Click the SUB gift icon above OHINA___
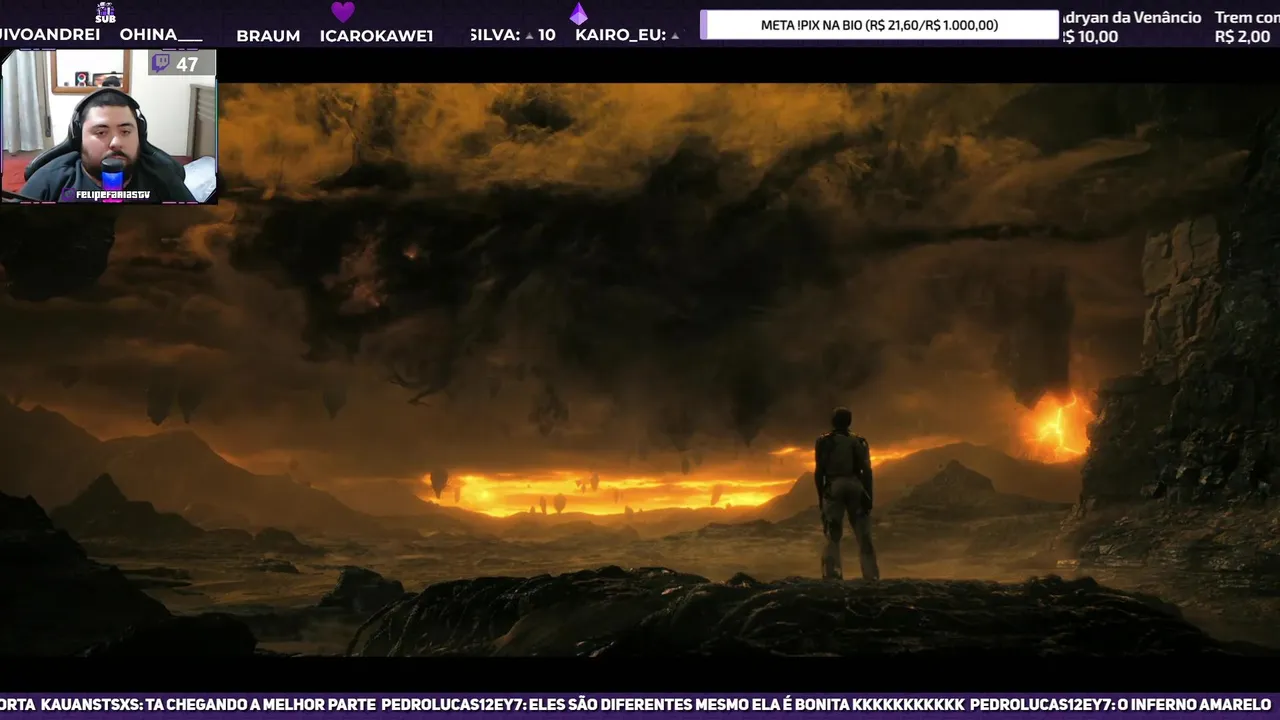This screenshot has height=720, width=1280. coord(105,11)
